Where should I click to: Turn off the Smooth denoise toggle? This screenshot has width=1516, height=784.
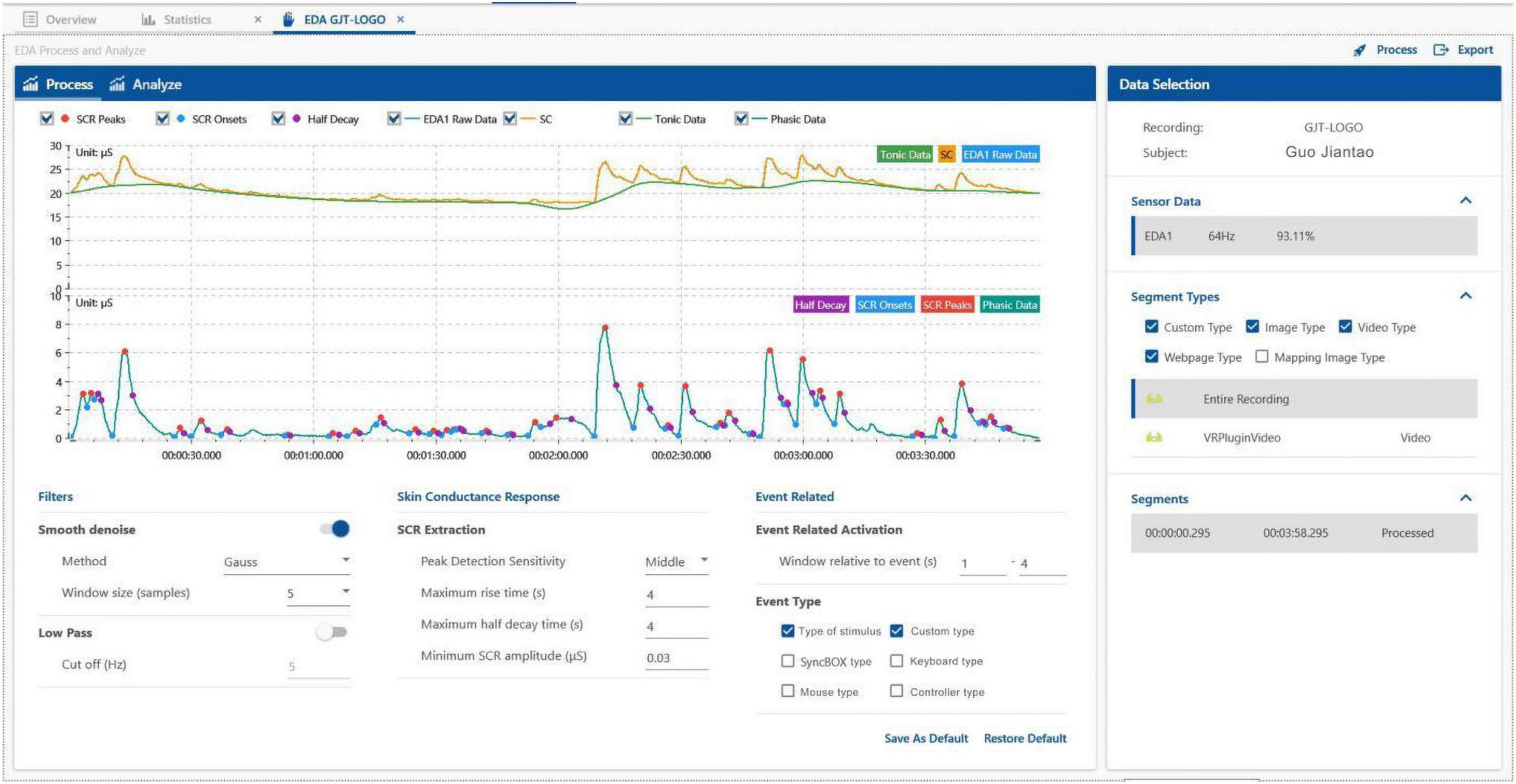click(335, 529)
